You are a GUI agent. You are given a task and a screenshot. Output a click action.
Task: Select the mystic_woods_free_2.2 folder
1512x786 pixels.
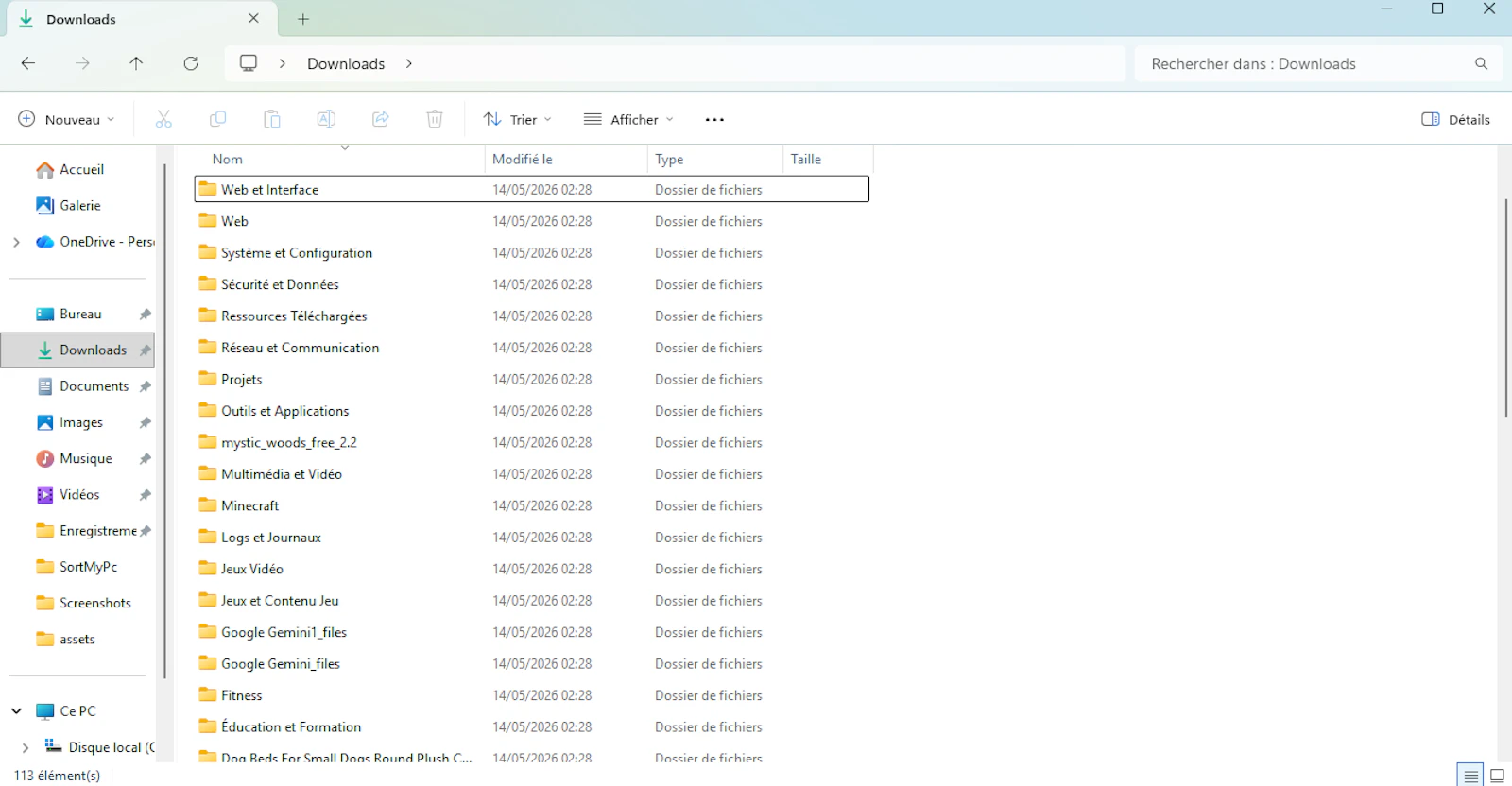(531, 443)
